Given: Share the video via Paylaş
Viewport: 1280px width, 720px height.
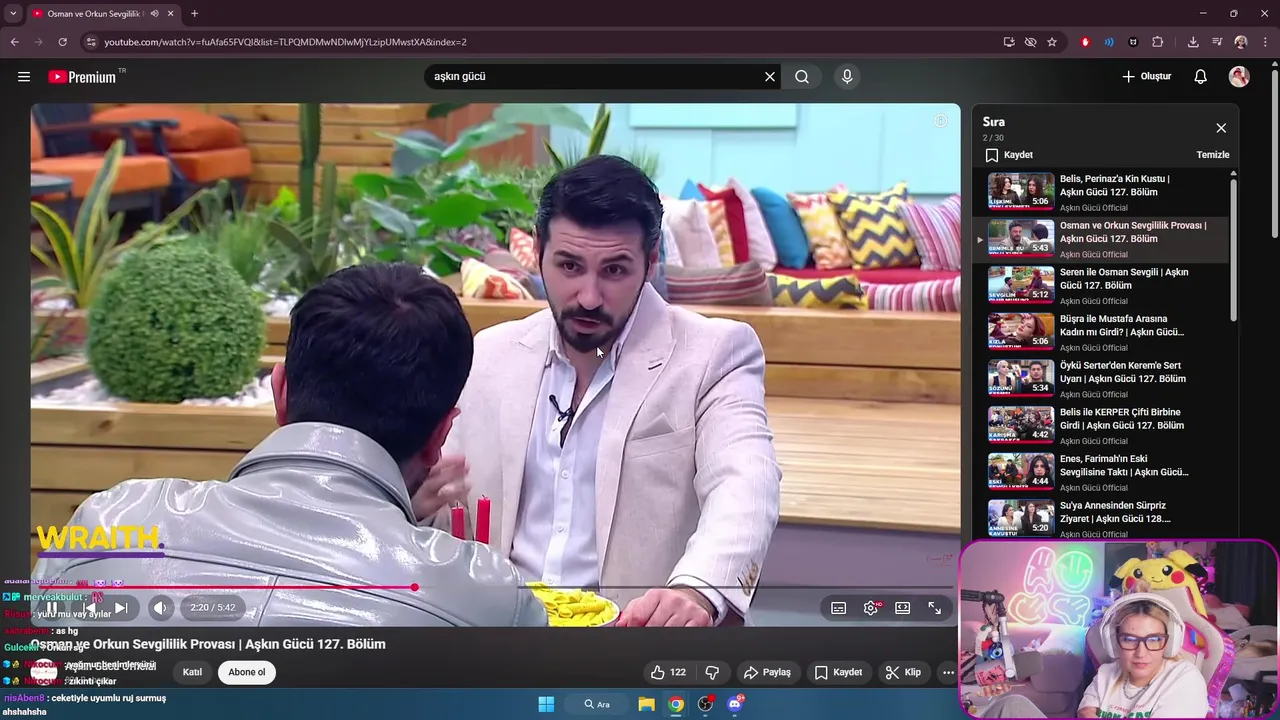Looking at the screenshot, I should [768, 672].
